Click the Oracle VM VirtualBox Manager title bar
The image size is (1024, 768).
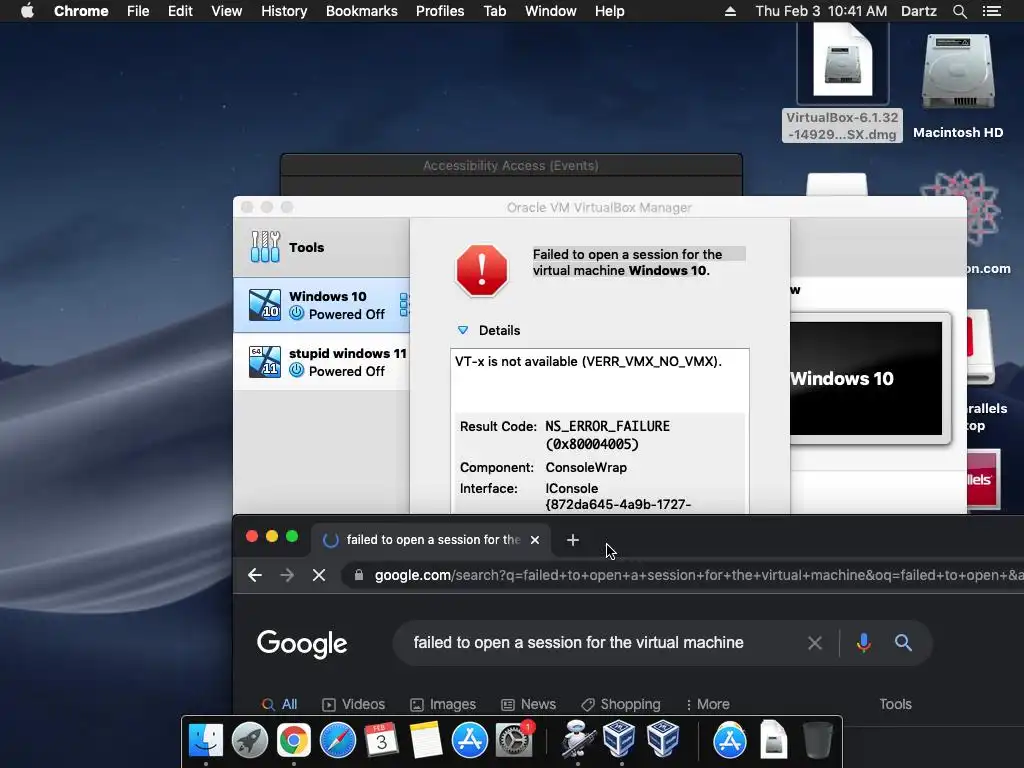pos(600,207)
